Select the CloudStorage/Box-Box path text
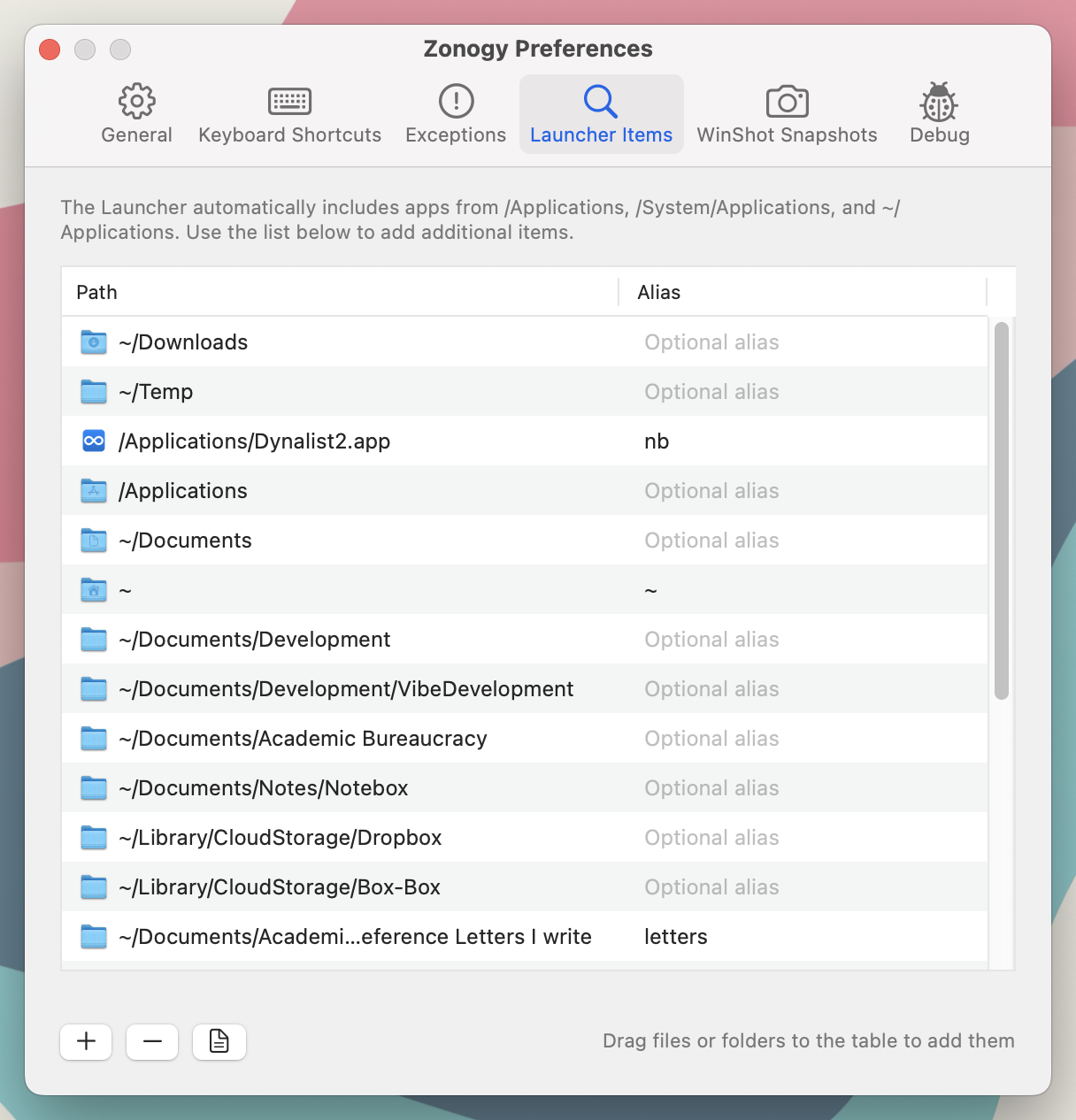Viewport: 1076px width, 1120px height. [280, 887]
